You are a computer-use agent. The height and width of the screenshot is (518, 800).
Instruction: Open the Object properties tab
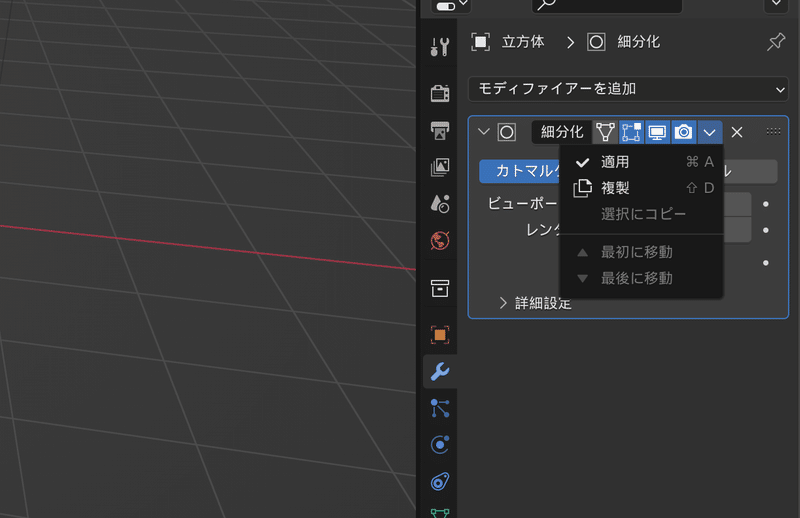tap(440, 335)
